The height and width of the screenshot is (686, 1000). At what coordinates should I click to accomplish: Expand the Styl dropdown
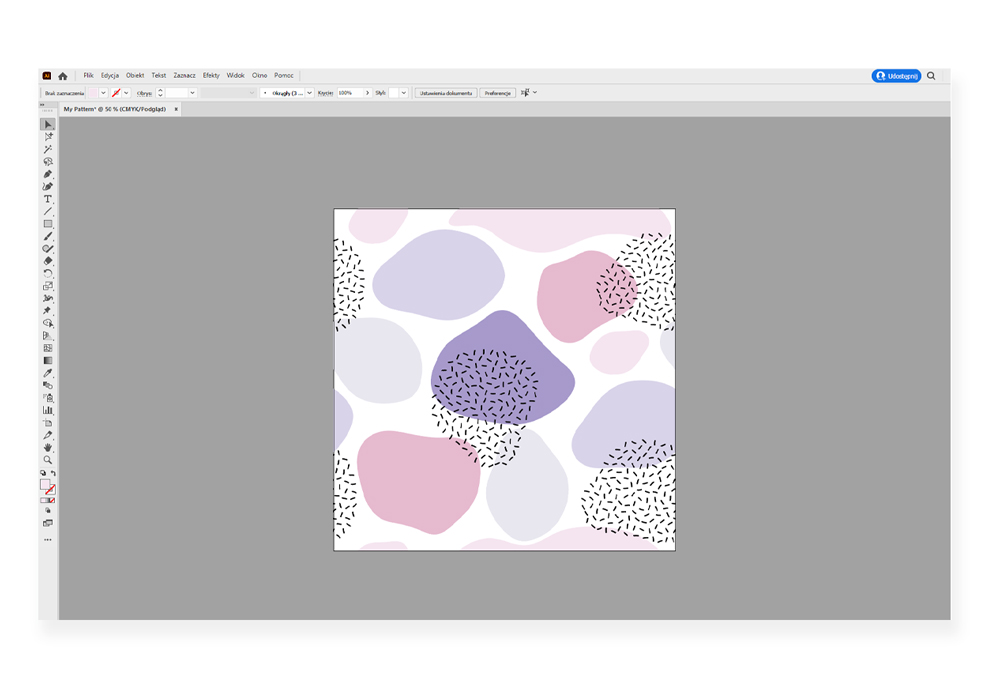pyautogui.click(x=404, y=93)
